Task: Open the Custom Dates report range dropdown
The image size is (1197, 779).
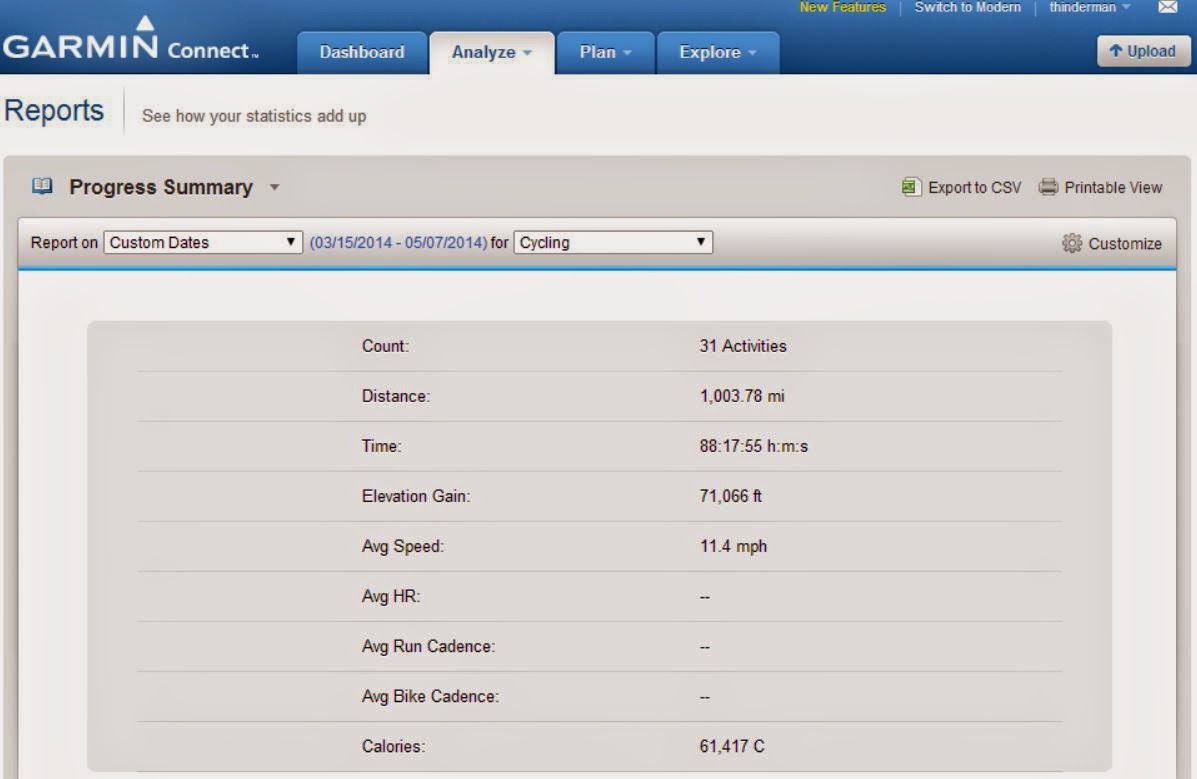Action: click(203, 242)
